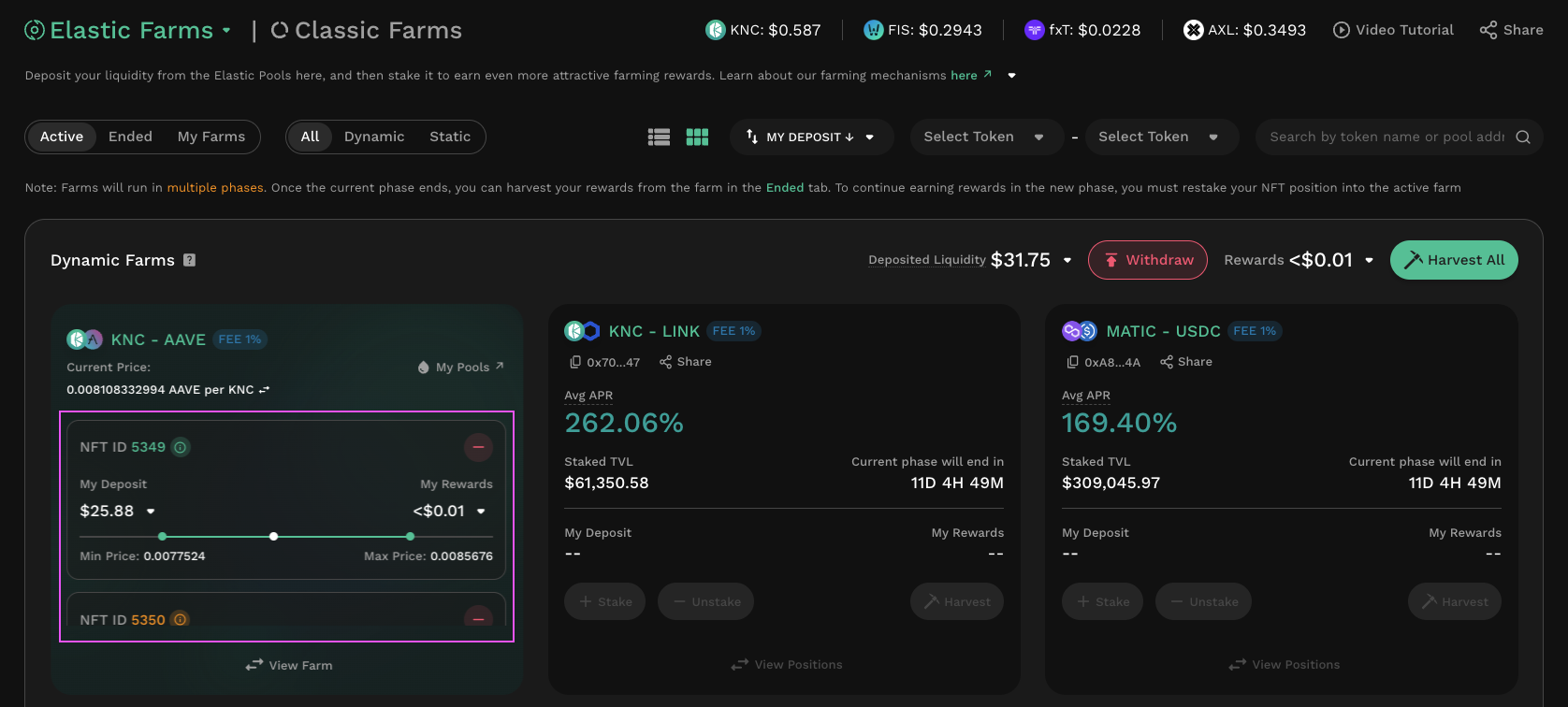The image size is (1568, 707).
Task: Click NFT ID 5349 label
Action: [x=123, y=447]
